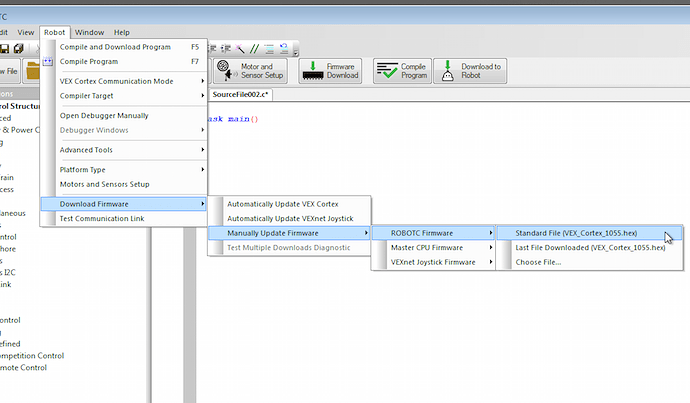Image resolution: width=690 pixels, height=403 pixels.
Task: Click the 'main' code text in editor
Action: tap(239, 119)
